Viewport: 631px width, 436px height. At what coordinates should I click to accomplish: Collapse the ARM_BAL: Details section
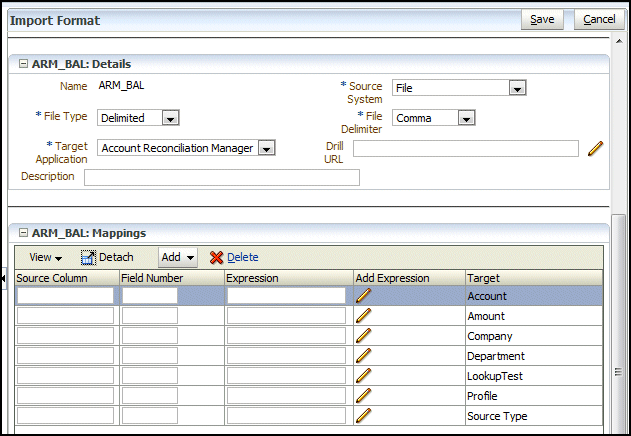click(x=24, y=64)
